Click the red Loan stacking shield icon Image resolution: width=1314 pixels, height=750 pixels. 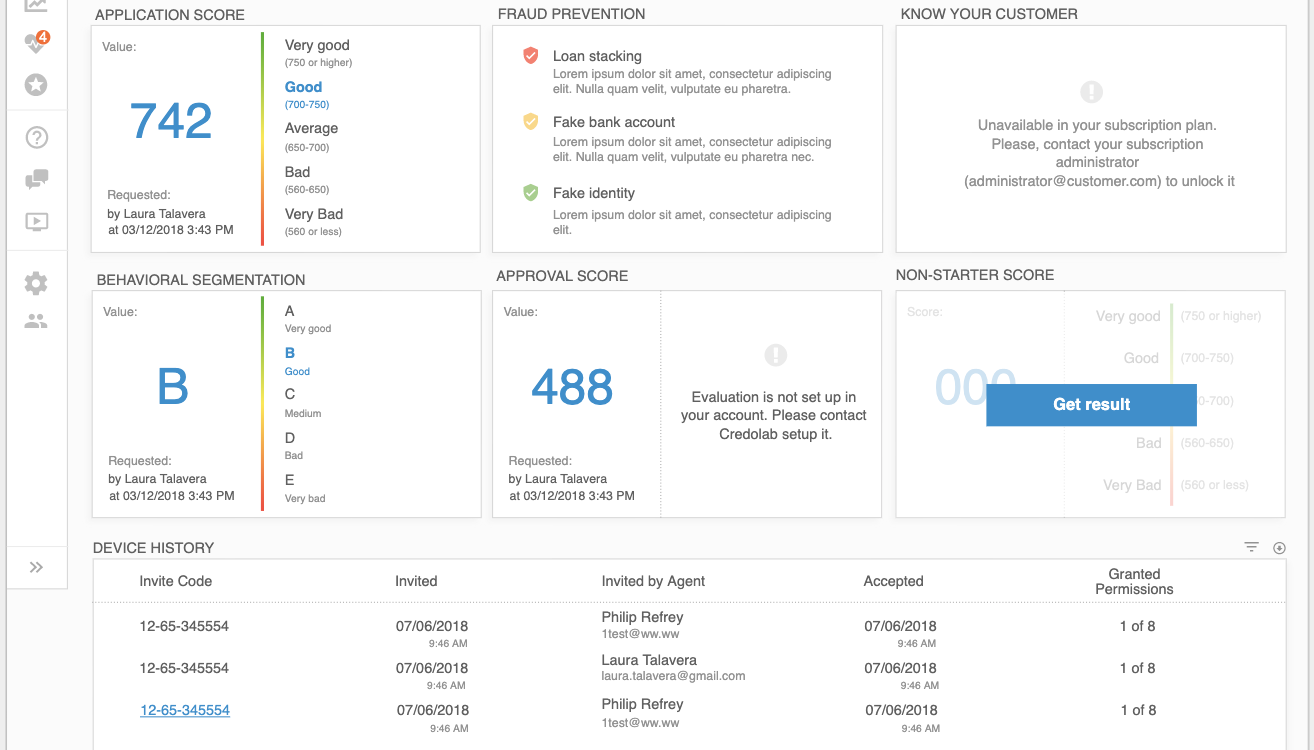pos(531,56)
